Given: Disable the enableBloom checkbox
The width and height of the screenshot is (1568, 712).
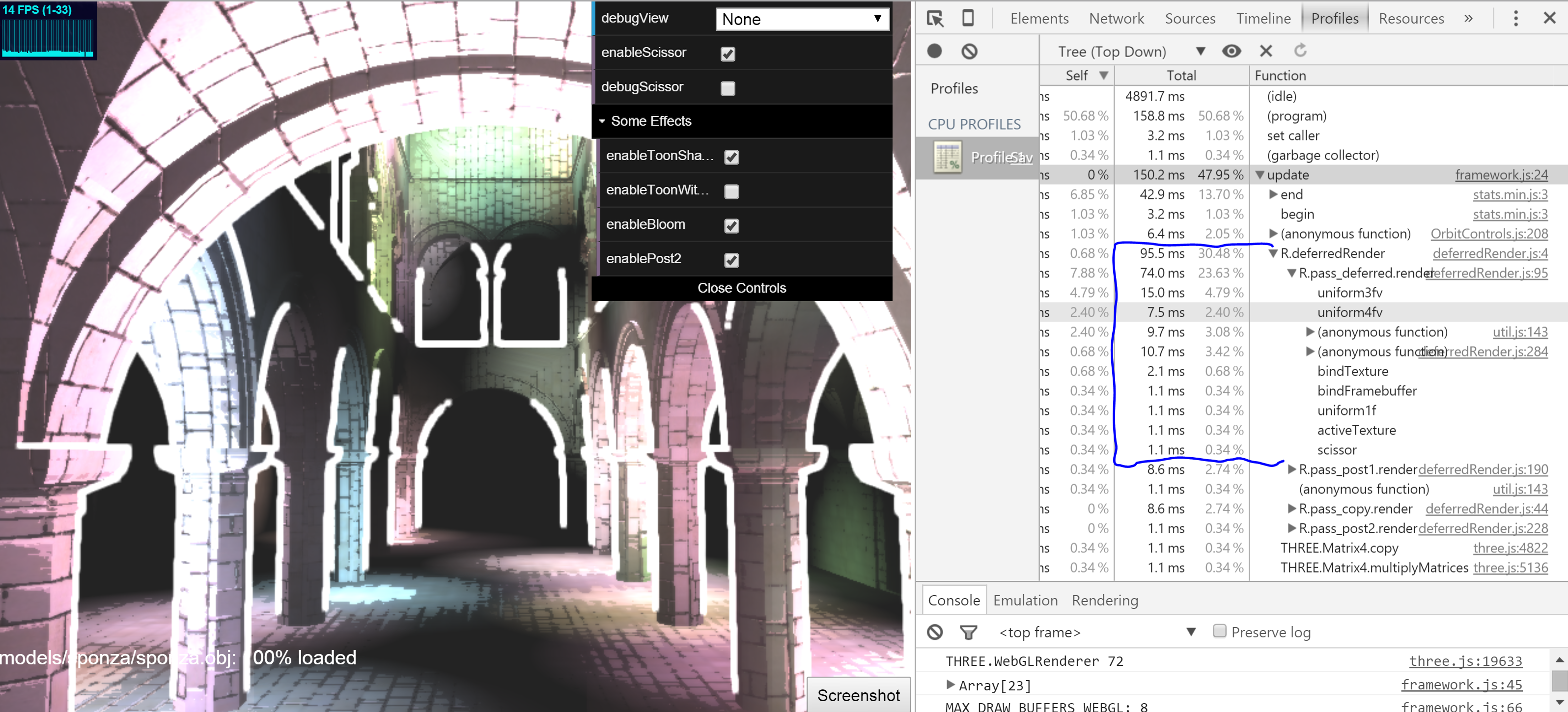Looking at the screenshot, I should click(731, 226).
